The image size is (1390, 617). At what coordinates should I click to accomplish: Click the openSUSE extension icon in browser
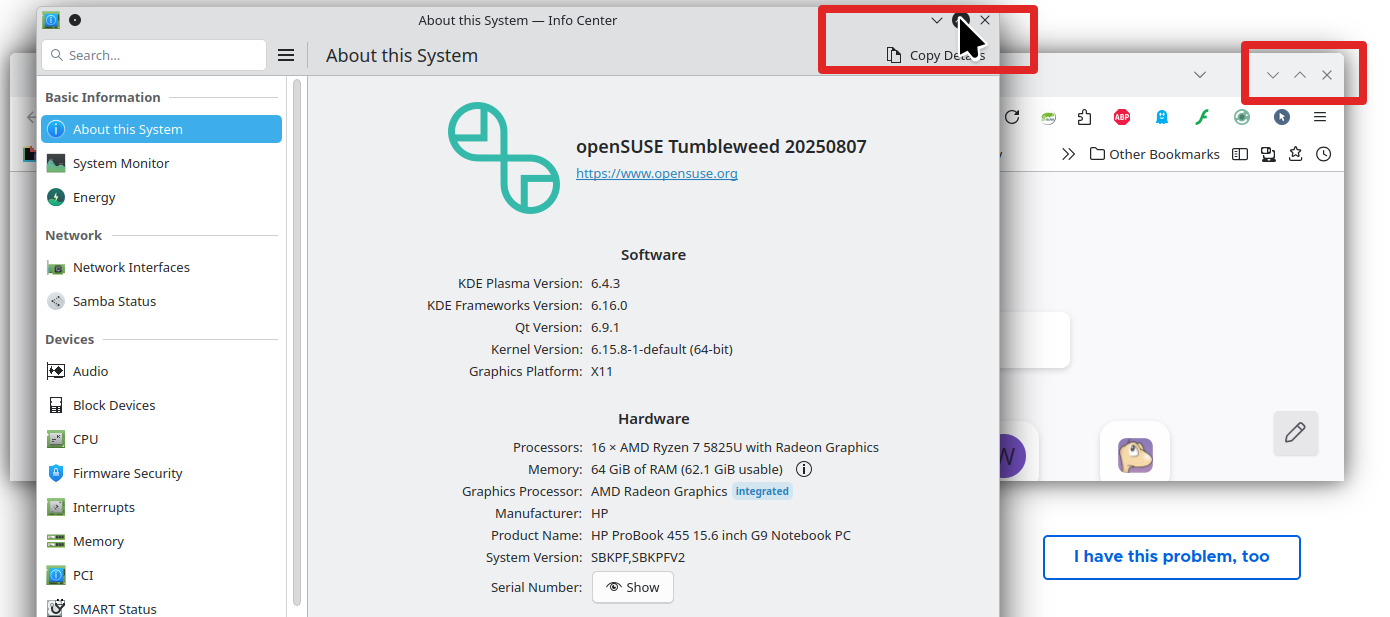[x=1048, y=117]
